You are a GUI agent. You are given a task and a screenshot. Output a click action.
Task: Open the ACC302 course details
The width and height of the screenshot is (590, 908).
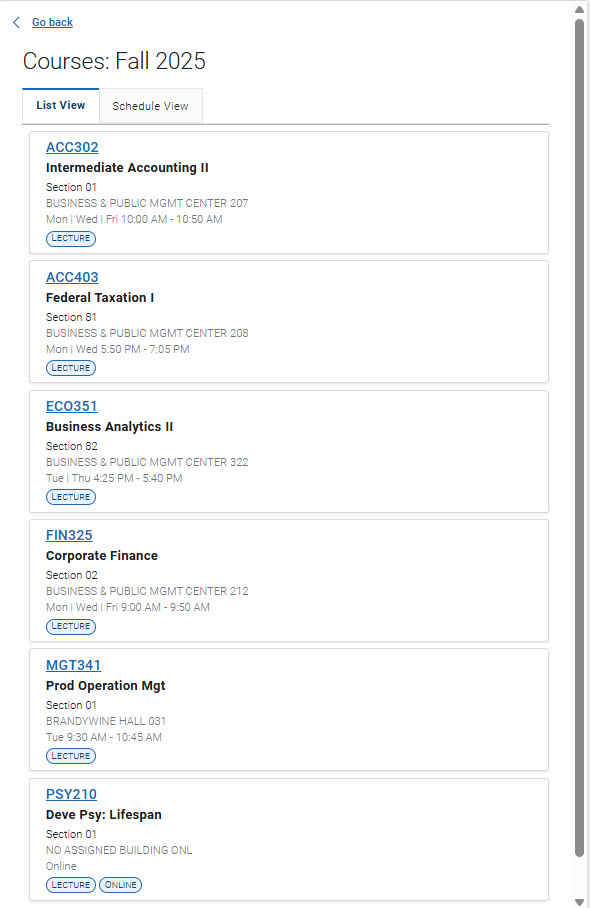(x=72, y=147)
